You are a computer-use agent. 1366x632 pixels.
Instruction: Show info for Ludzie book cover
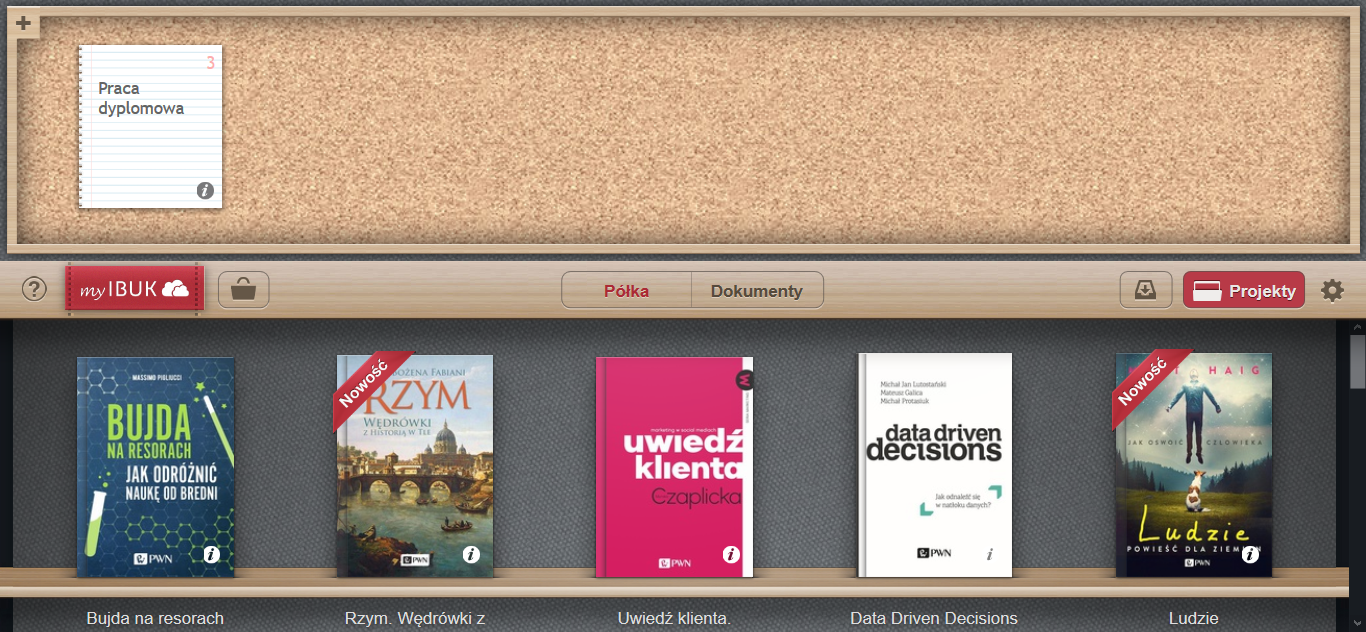[1250, 554]
